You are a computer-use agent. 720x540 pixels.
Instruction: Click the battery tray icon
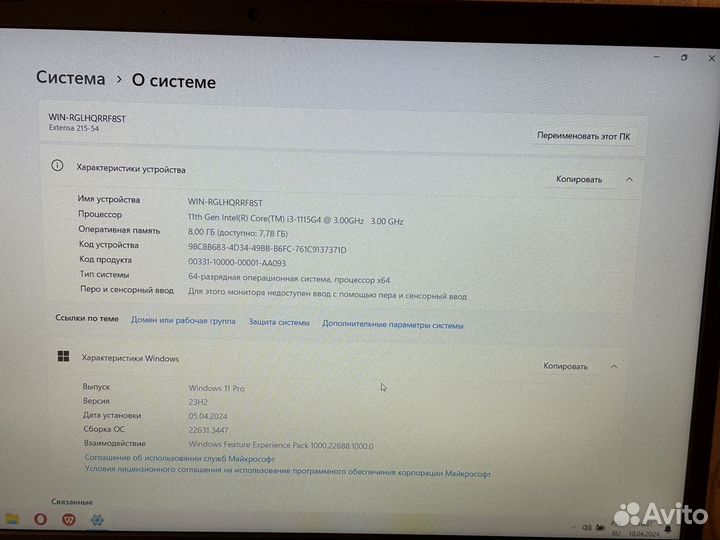[x=600, y=528]
